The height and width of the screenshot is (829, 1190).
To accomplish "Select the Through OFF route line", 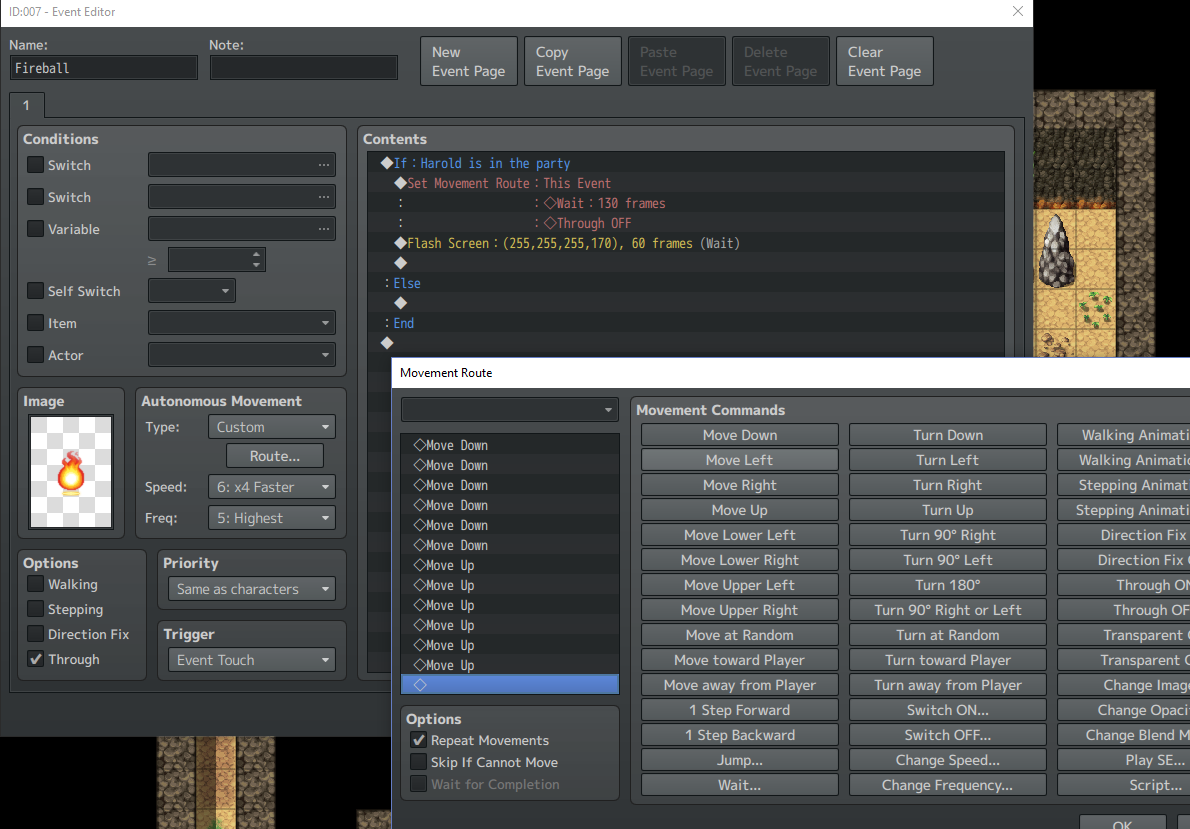I will [x=686, y=223].
